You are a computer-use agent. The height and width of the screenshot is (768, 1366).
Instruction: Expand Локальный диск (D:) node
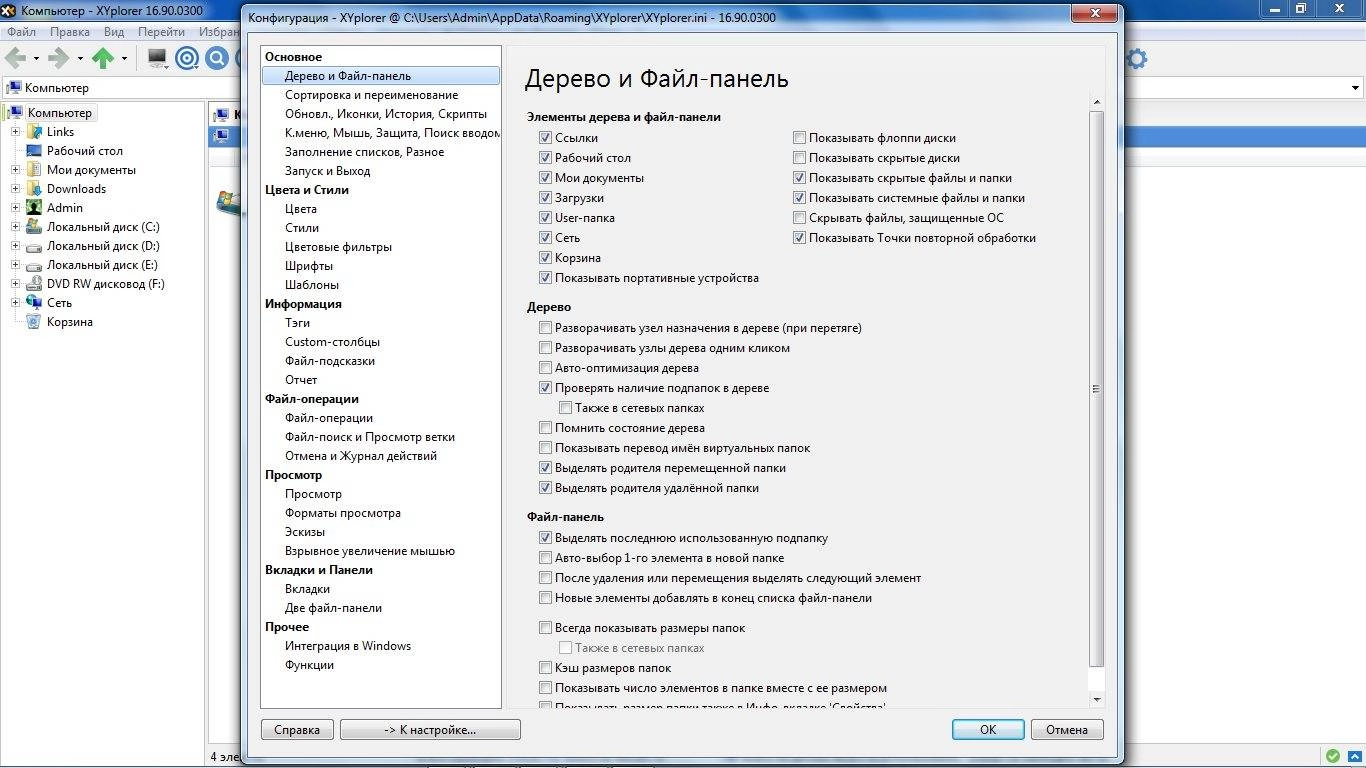tap(16, 246)
